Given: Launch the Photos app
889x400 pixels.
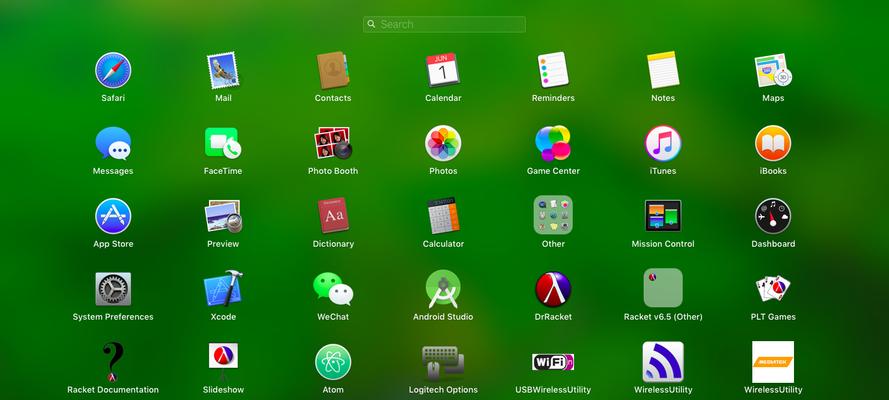Looking at the screenshot, I should (443, 143).
